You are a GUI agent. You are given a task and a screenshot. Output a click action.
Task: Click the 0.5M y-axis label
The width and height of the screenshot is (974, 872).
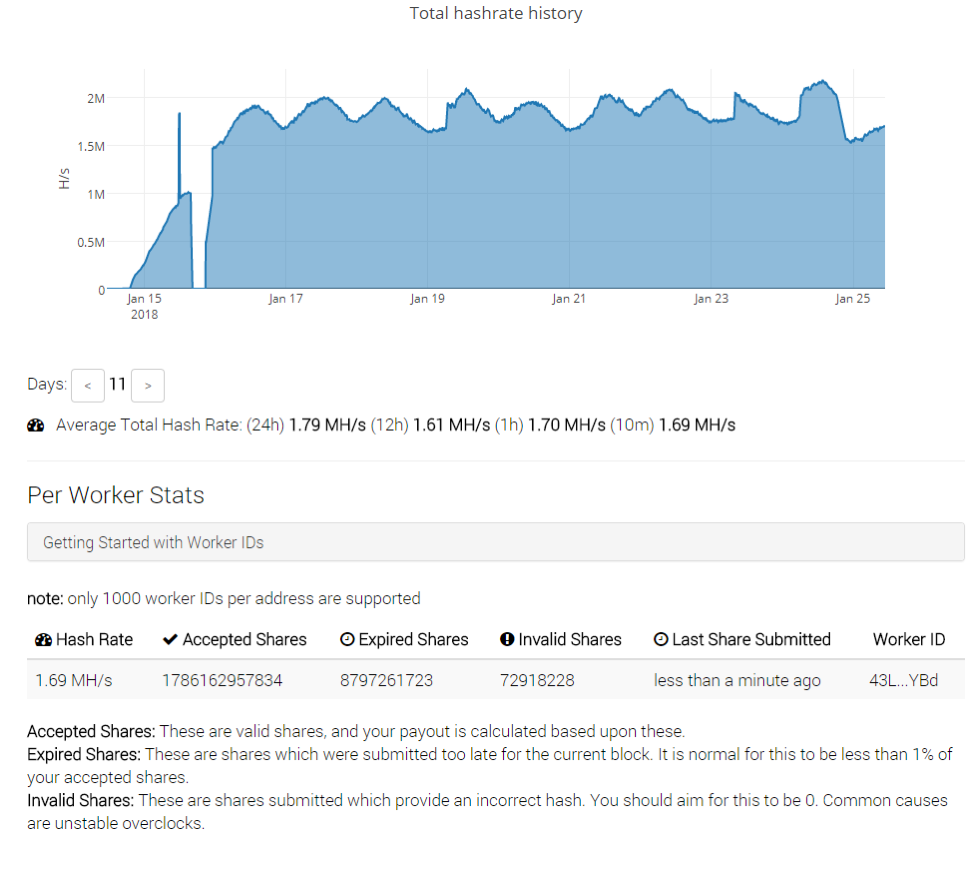[x=91, y=242]
